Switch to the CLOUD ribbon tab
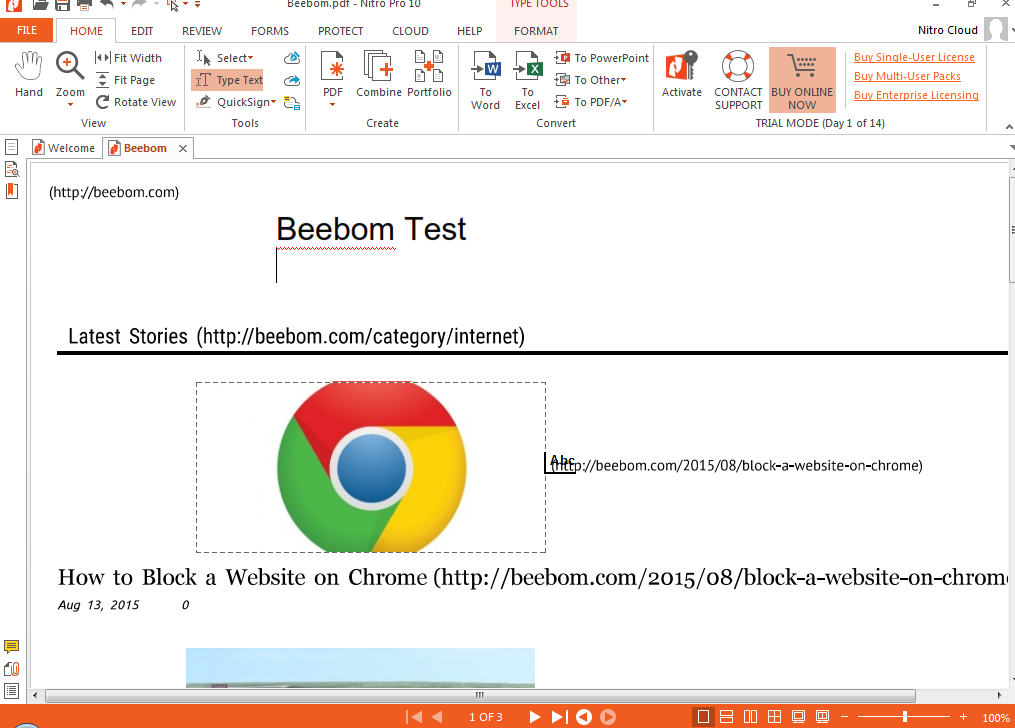Screen dimensions: 1015x728 pos(410,31)
